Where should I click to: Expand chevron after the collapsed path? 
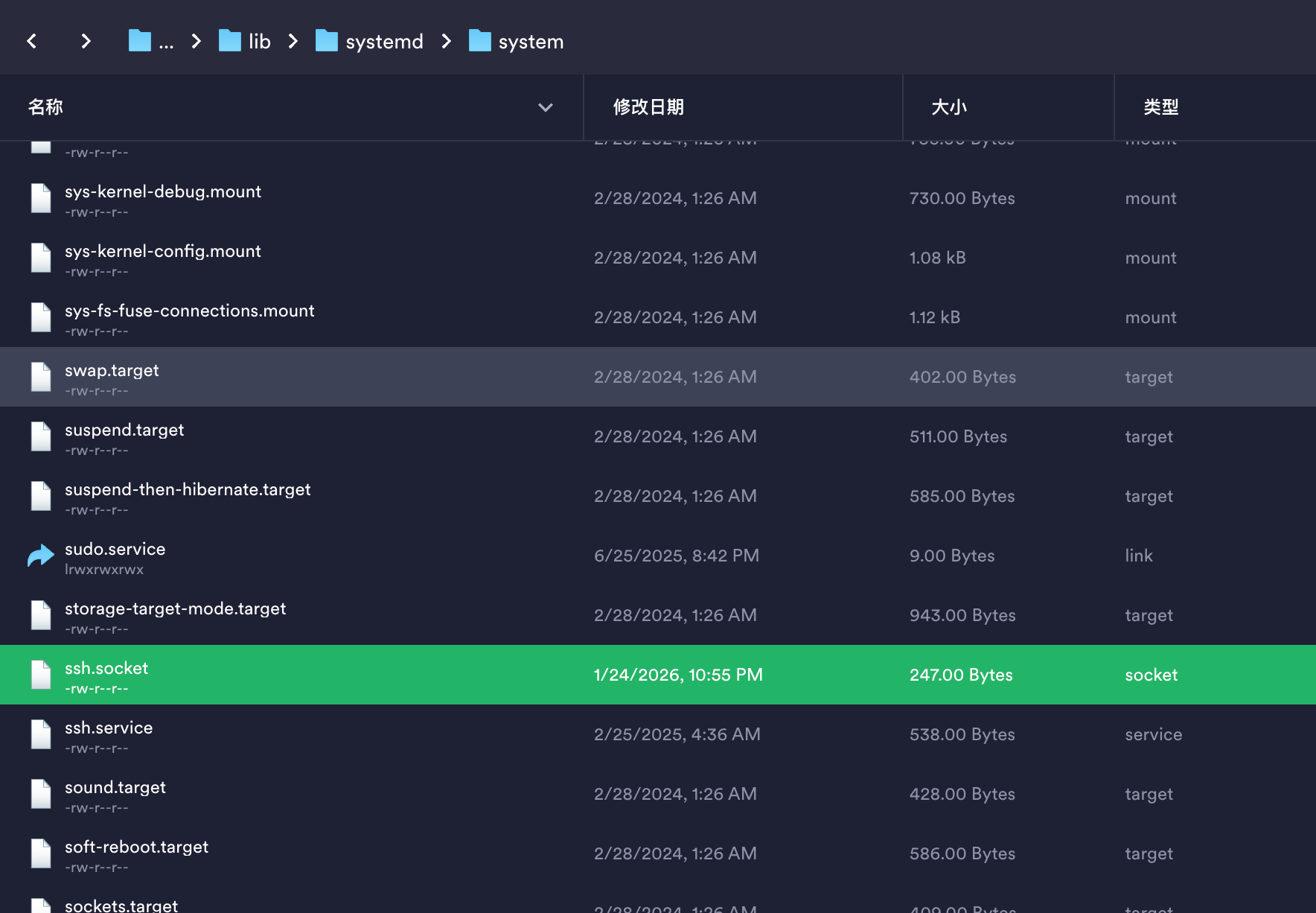click(197, 41)
